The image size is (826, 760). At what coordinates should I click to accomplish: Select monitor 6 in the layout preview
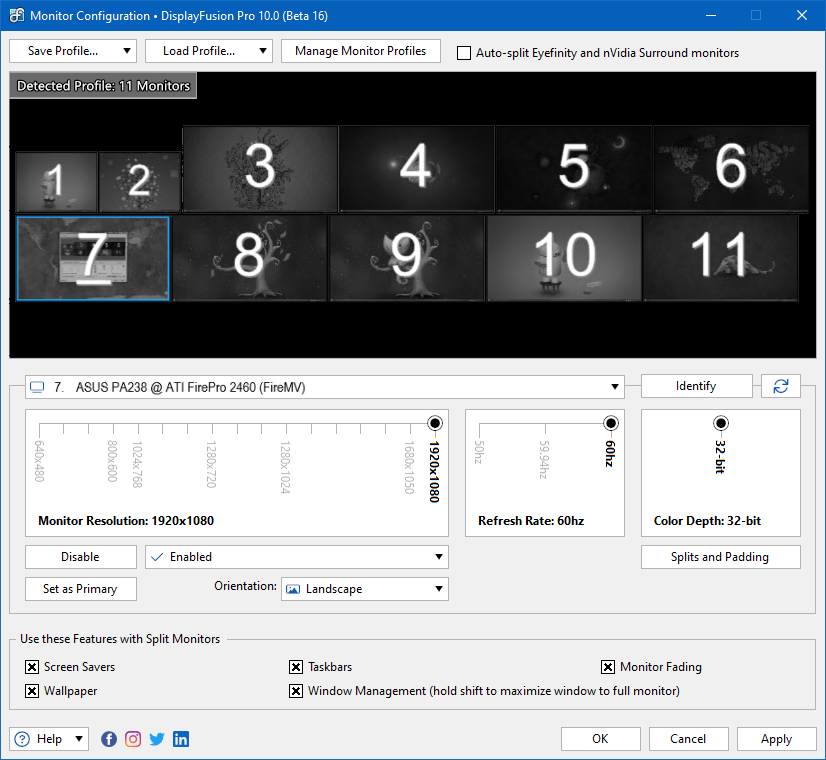(x=731, y=169)
